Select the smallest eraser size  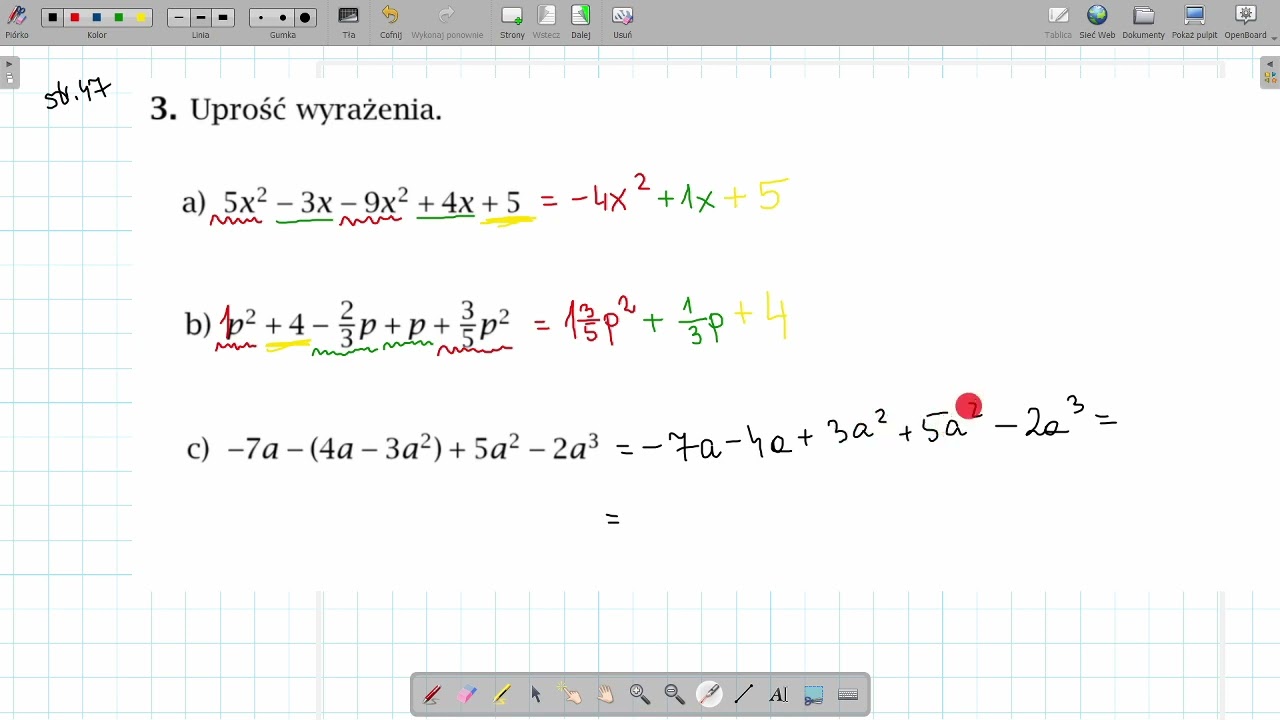tap(261, 18)
